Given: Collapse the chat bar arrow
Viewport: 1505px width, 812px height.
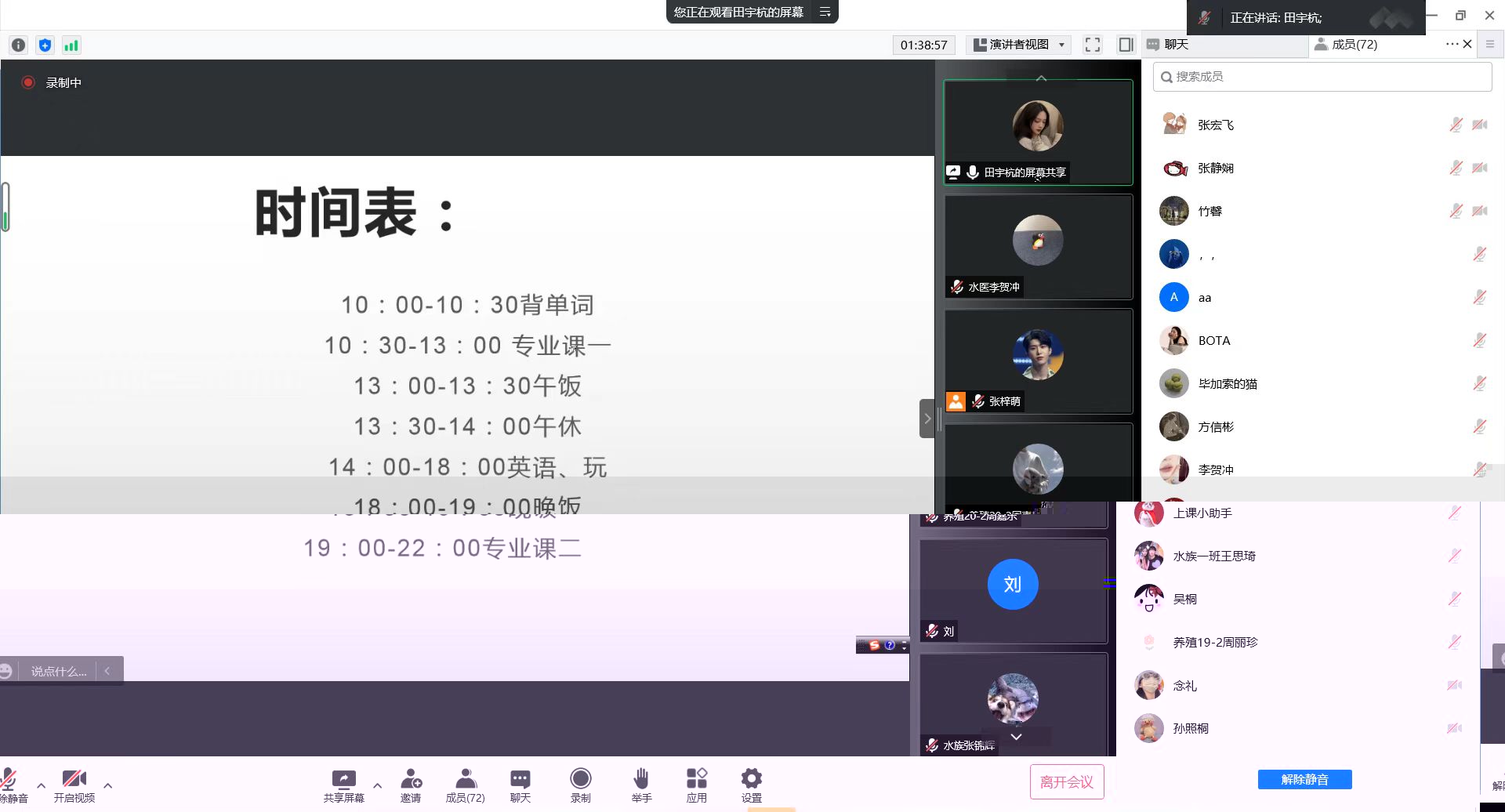Looking at the screenshot, I should [107, 671].
